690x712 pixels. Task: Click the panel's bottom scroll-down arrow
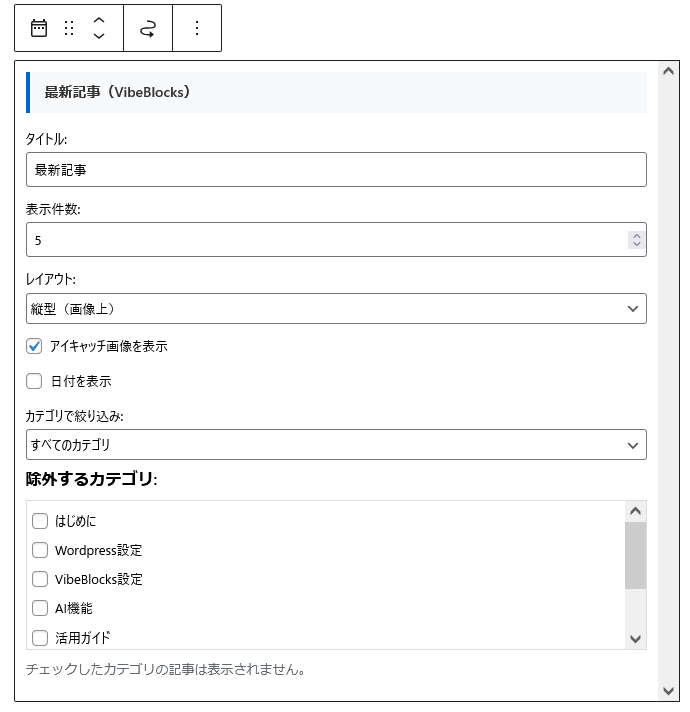pos(669,691)
